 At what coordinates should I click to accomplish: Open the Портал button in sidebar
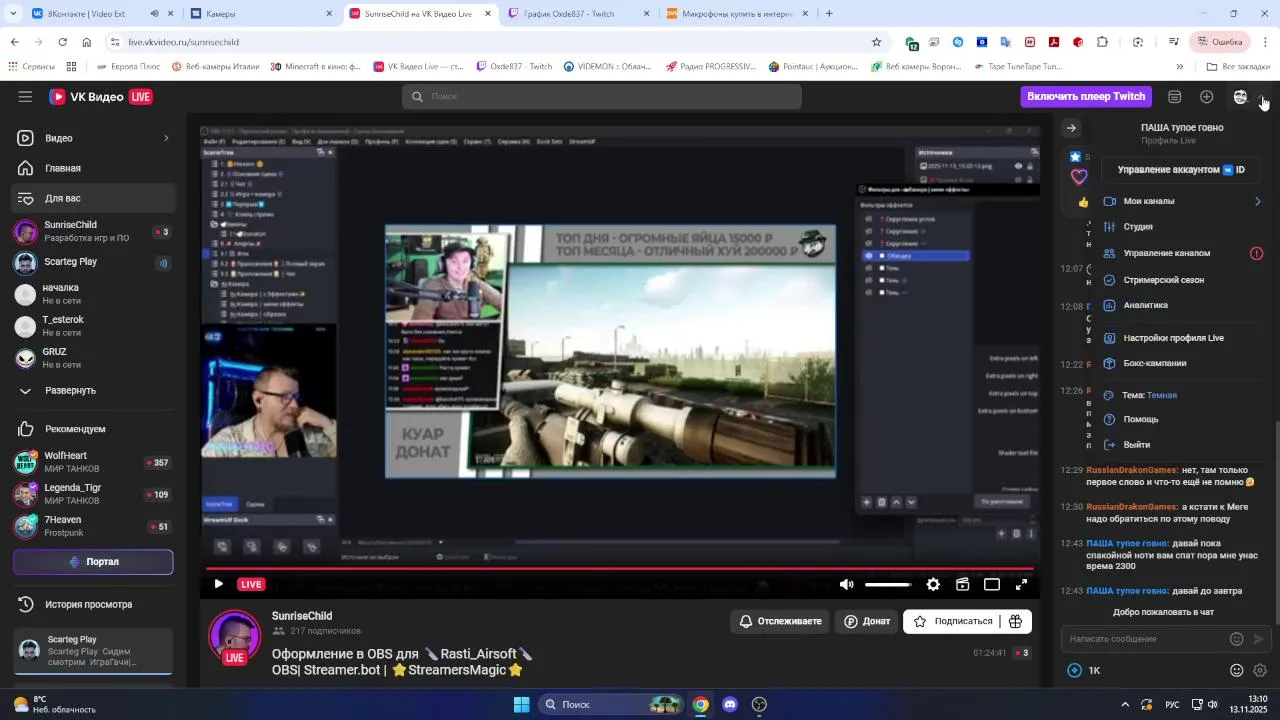(93, 562)
